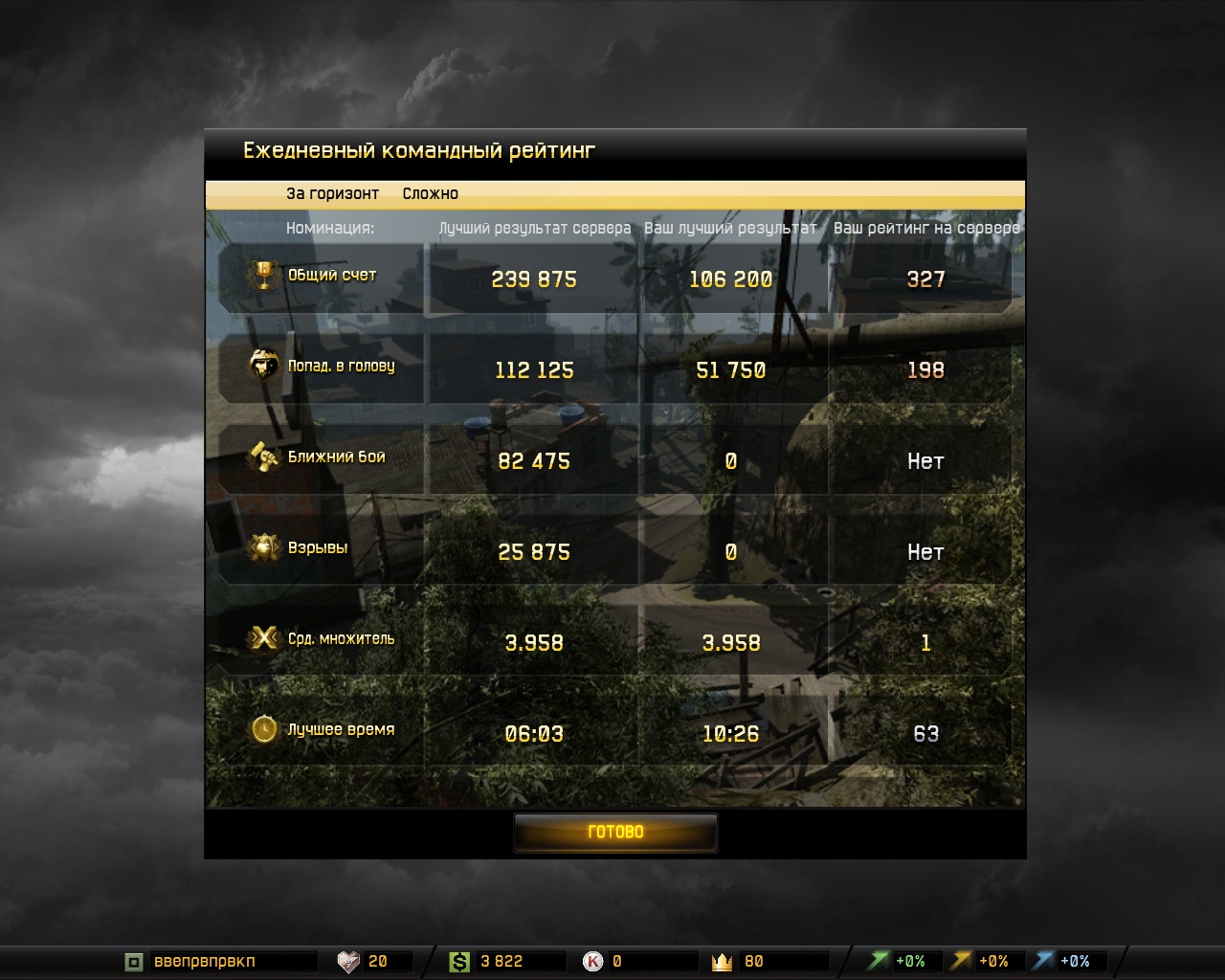Click the Ежедневный командный рейтинг title

[419, 151]
